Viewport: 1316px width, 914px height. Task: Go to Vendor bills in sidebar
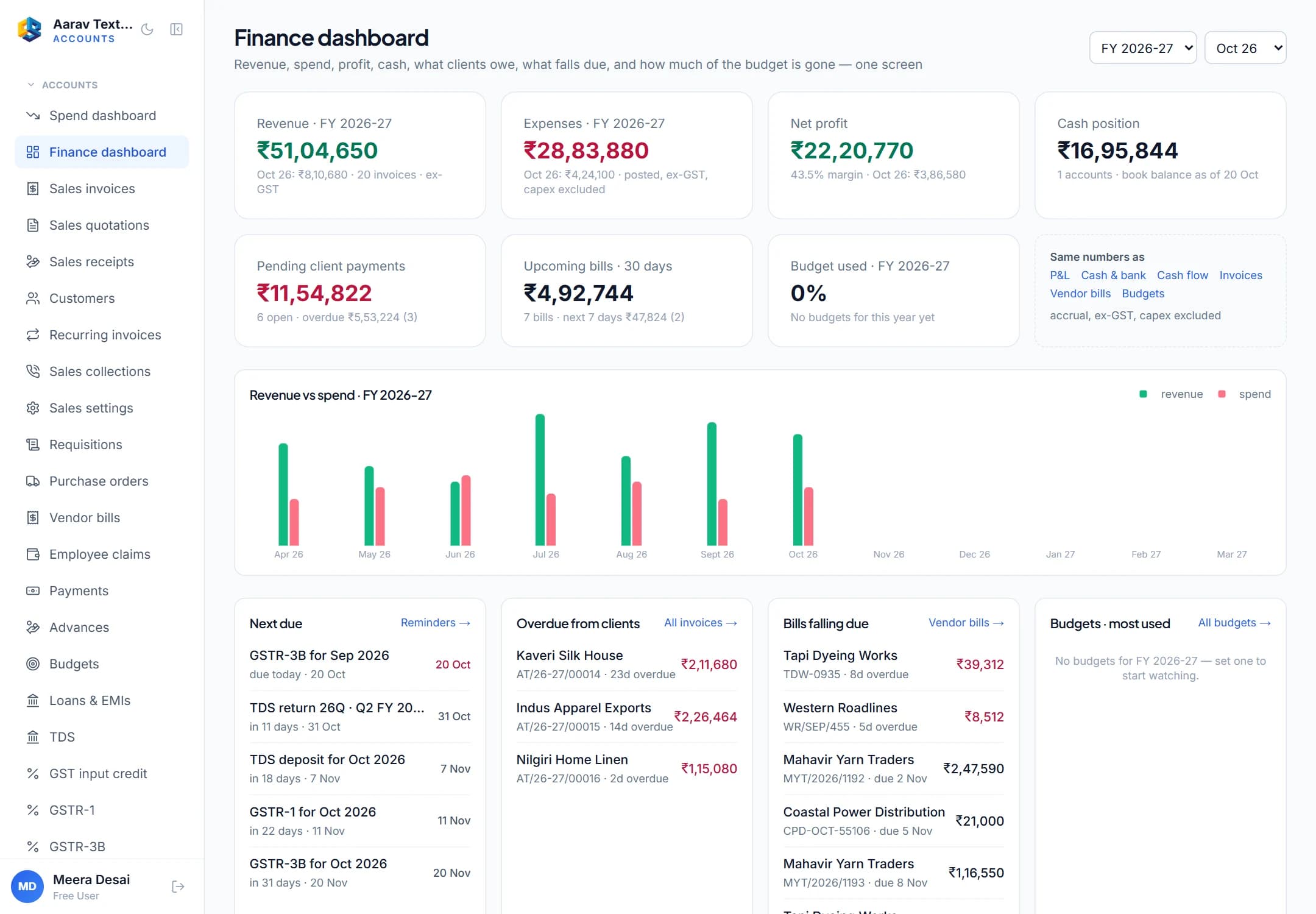click(x=102, y=518)
